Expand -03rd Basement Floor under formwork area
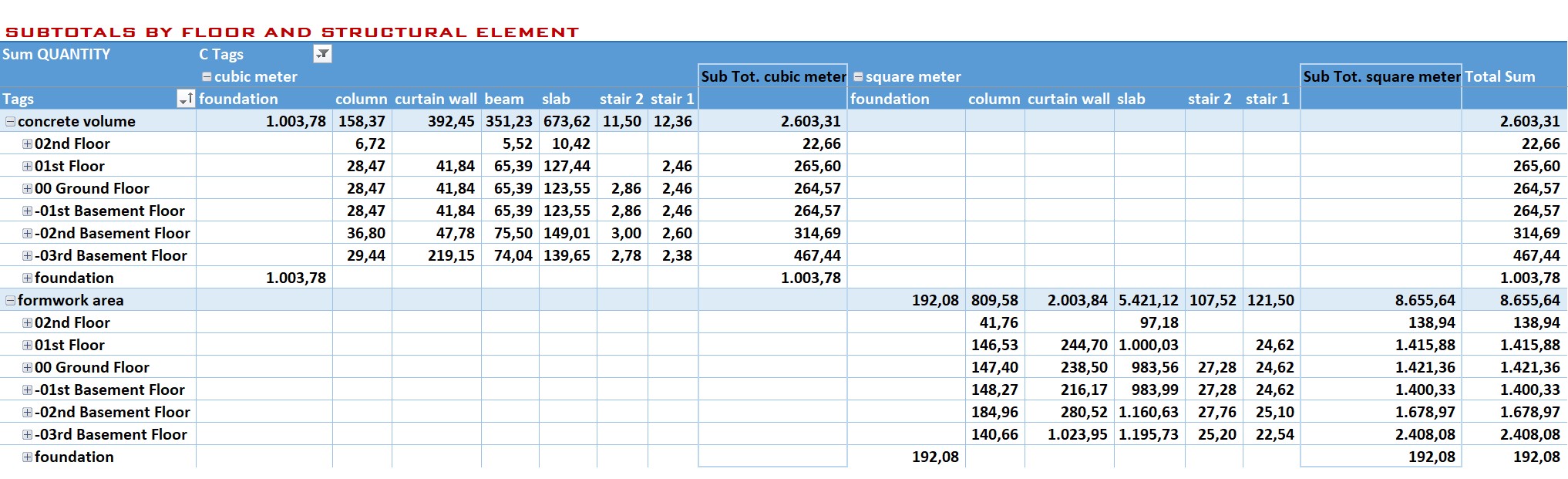 [27, 434]
